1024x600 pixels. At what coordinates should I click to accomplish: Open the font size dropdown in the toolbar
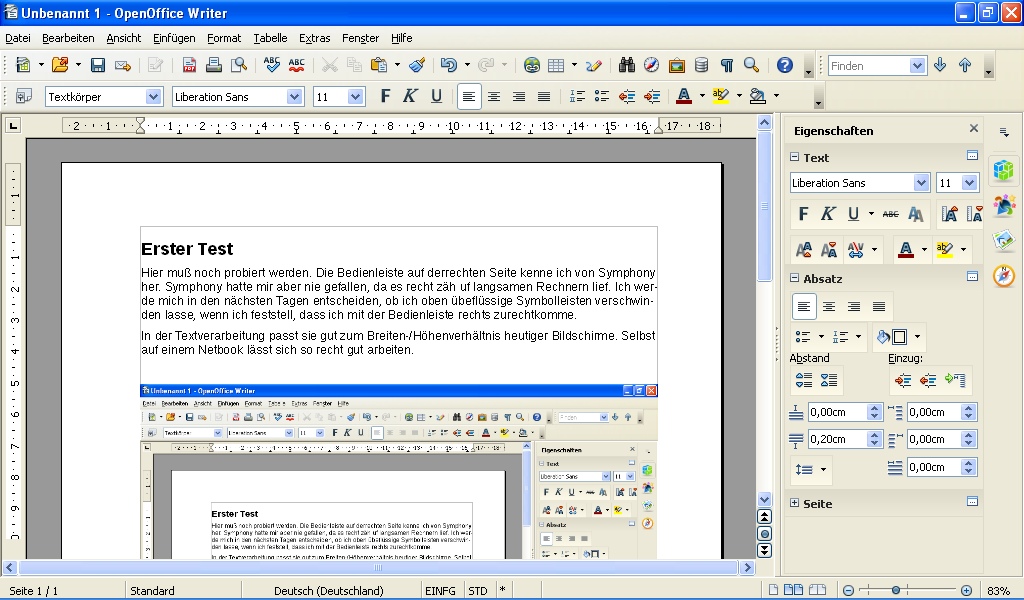[355, 97]
